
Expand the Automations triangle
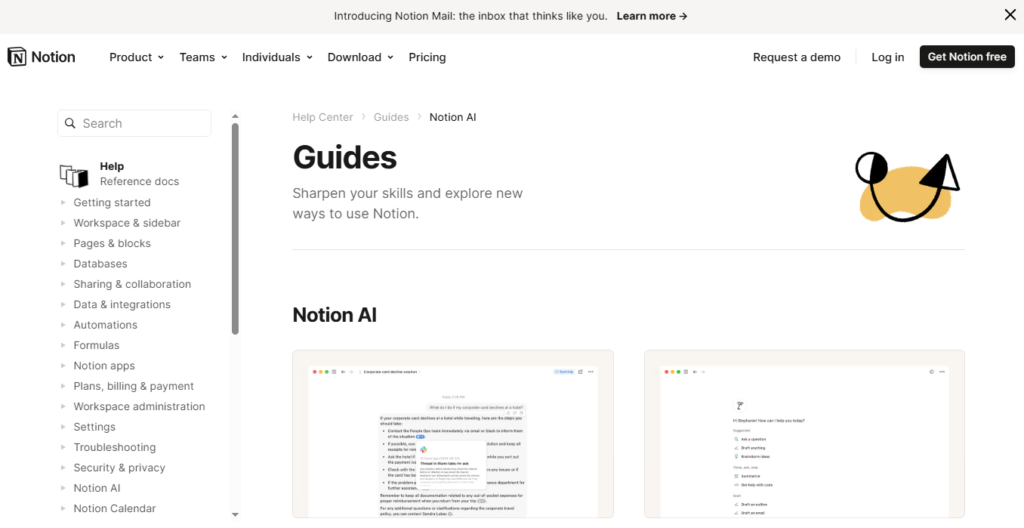63,325
